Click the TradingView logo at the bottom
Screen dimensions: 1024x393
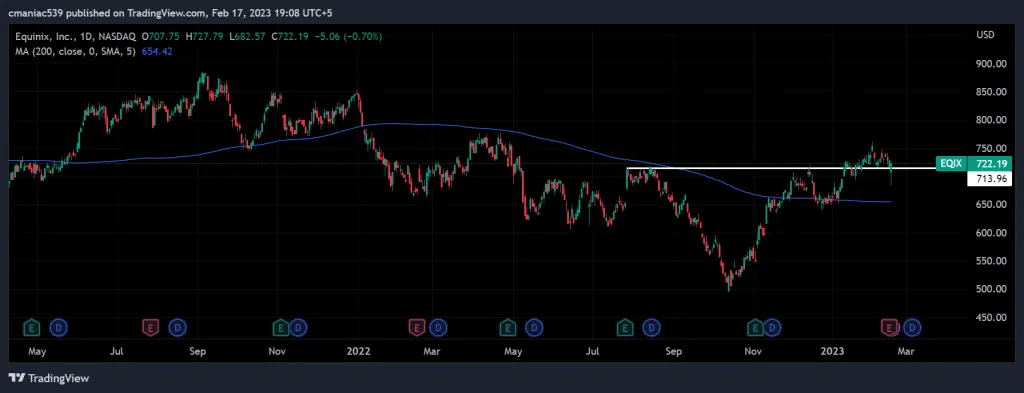(48, 378)
